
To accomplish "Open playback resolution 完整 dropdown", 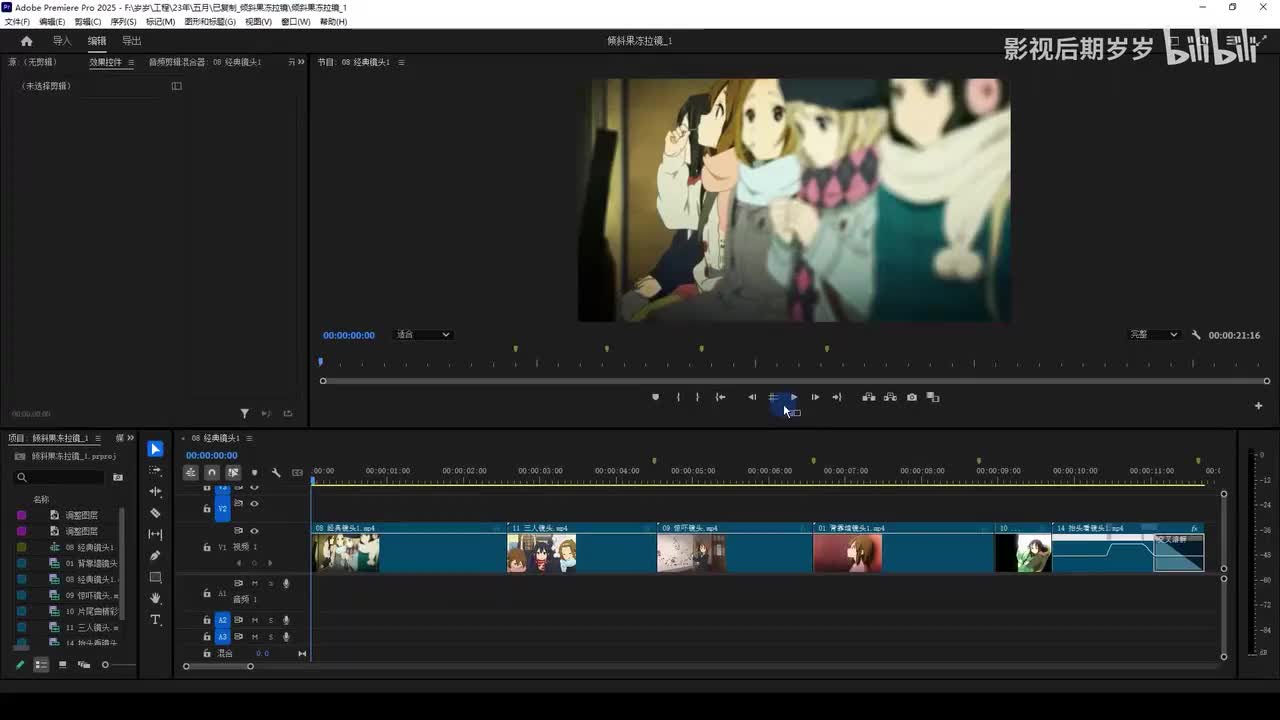I will tap(1154, 335).
